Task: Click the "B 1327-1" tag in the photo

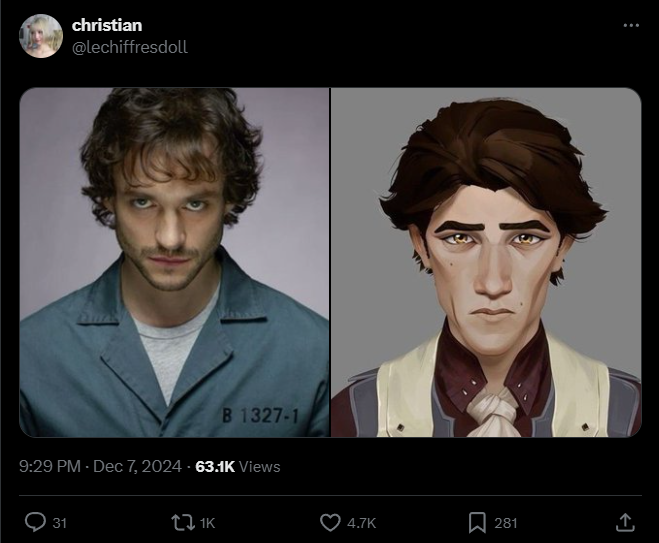Action: tap(260, 416)
